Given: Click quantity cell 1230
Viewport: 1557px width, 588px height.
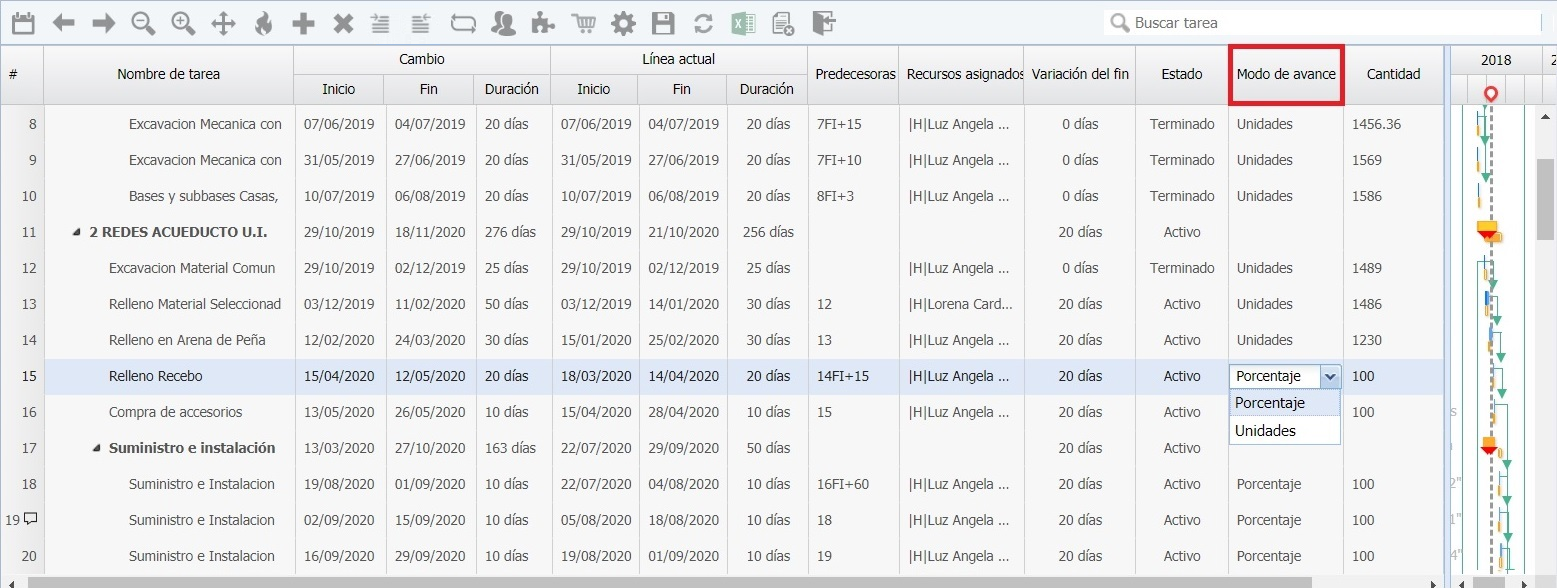Looking at the screenshot, I should pyautogui.click(x=1367, y=340).
